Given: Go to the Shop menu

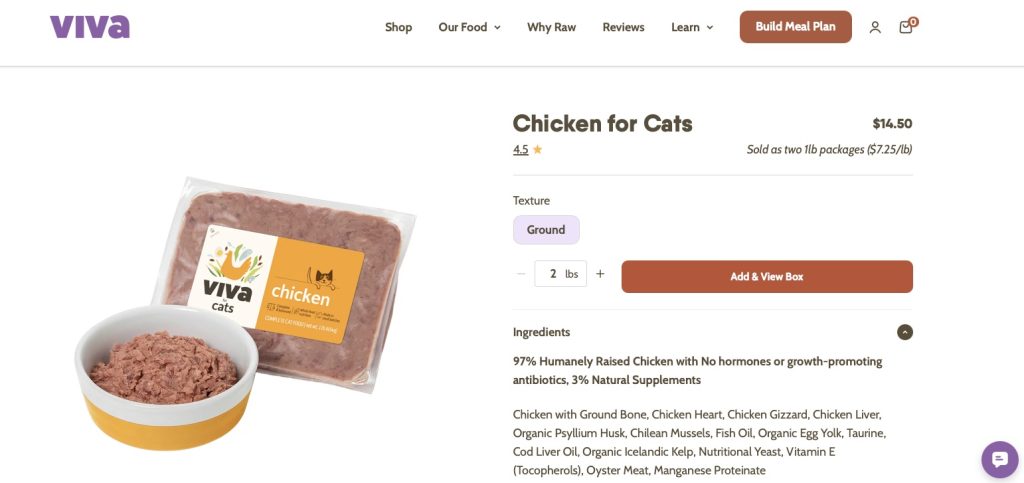Looking at the screenshot, I should coord(398,27).
